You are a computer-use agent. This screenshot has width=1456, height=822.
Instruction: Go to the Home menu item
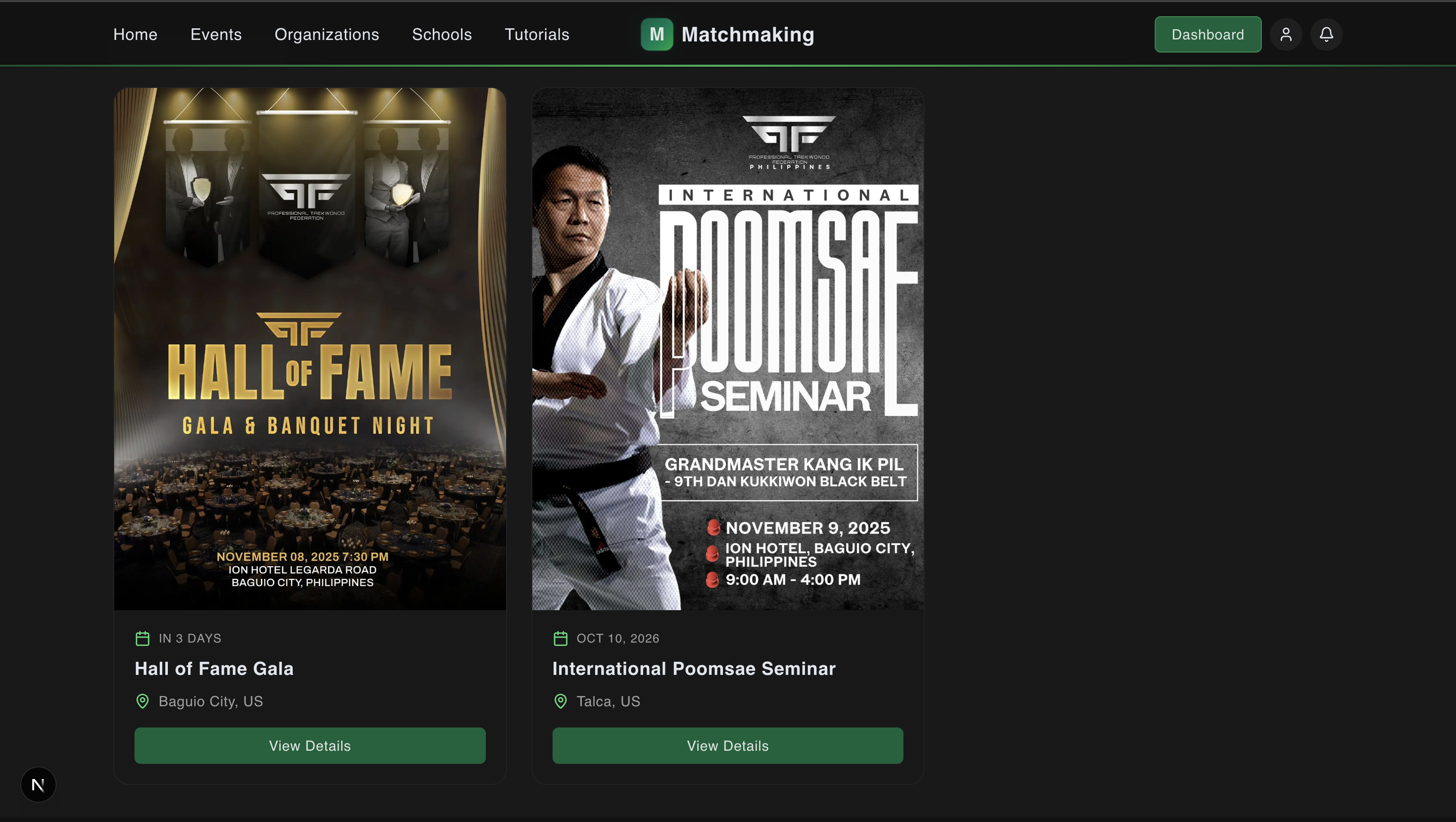tap(135, 34)
